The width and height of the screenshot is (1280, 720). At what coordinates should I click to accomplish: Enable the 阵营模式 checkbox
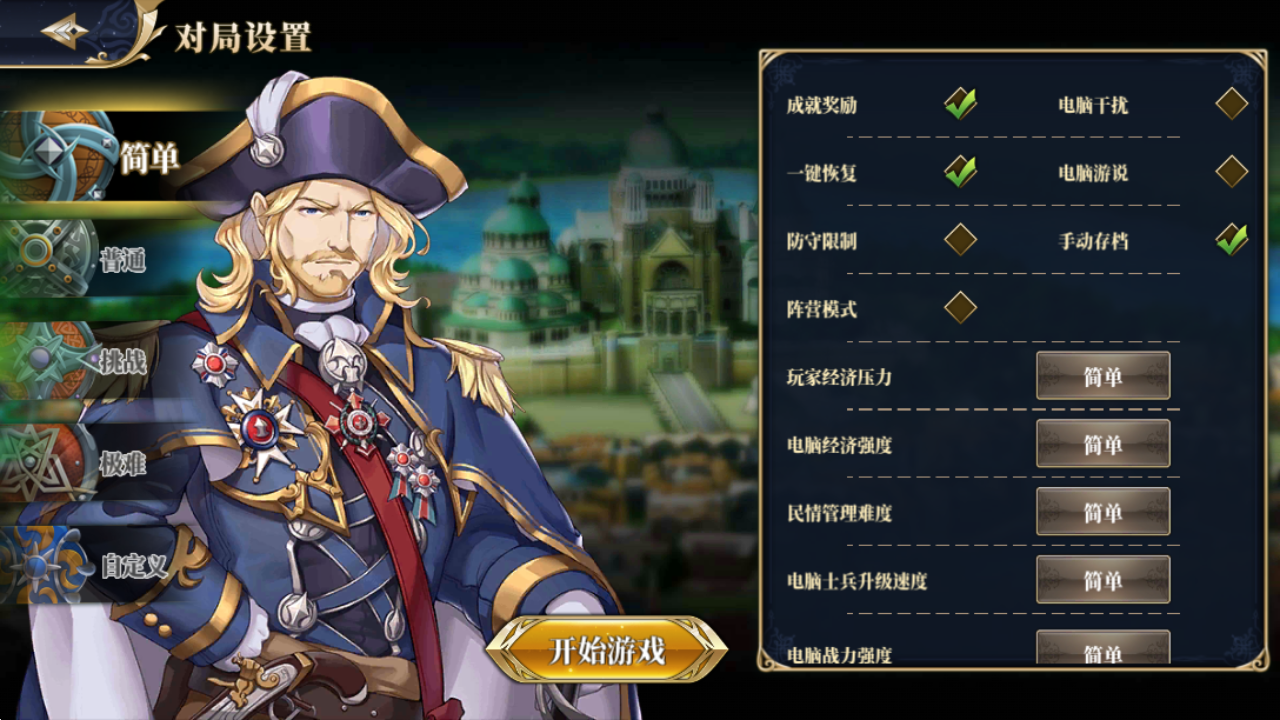tap(960, 308)
